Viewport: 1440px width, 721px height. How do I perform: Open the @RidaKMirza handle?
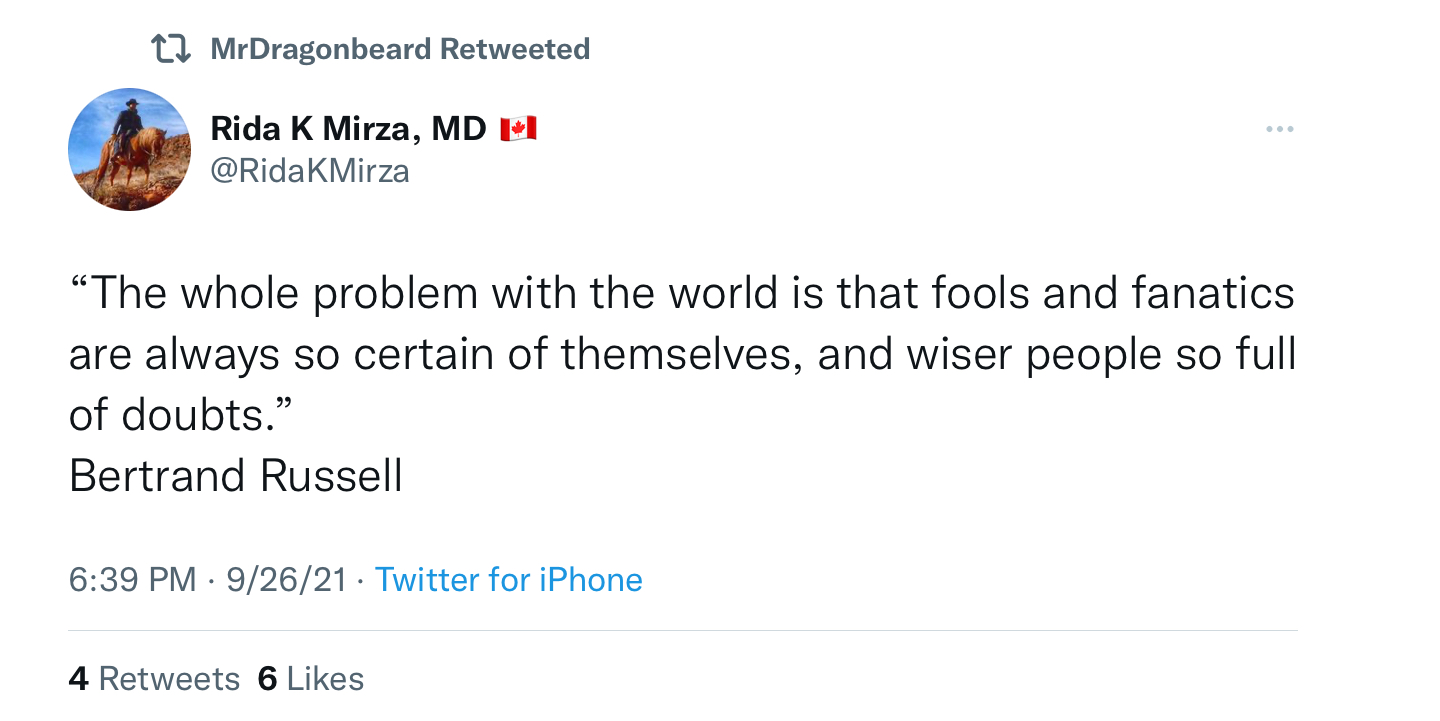[x=310, y=171]
